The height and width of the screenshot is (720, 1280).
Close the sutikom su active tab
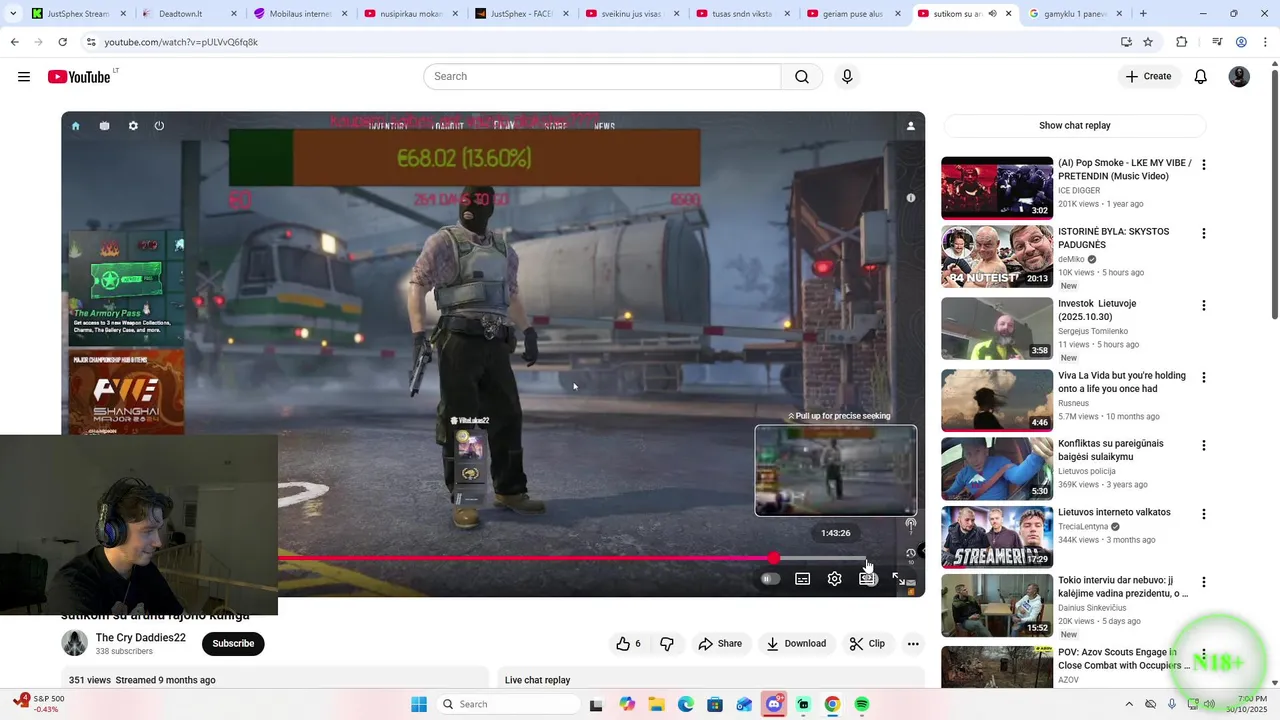click(1008, 14)
